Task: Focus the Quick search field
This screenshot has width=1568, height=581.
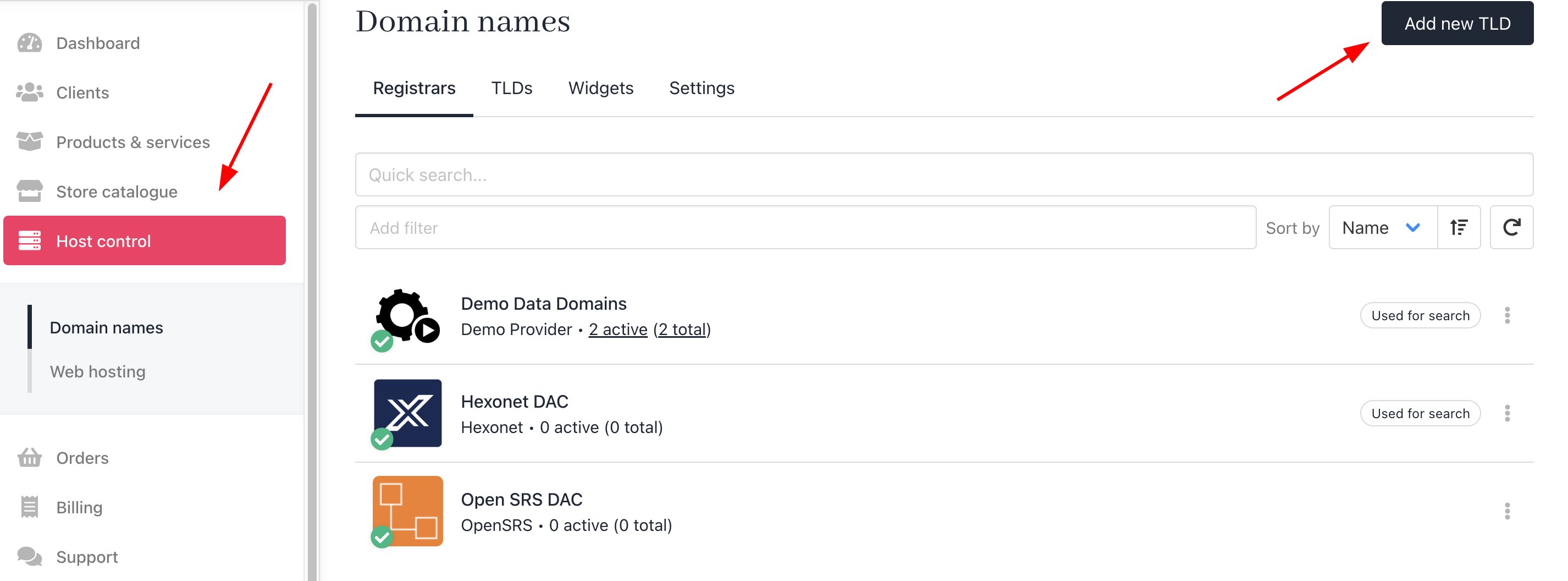Action: [x=944, y=175]
